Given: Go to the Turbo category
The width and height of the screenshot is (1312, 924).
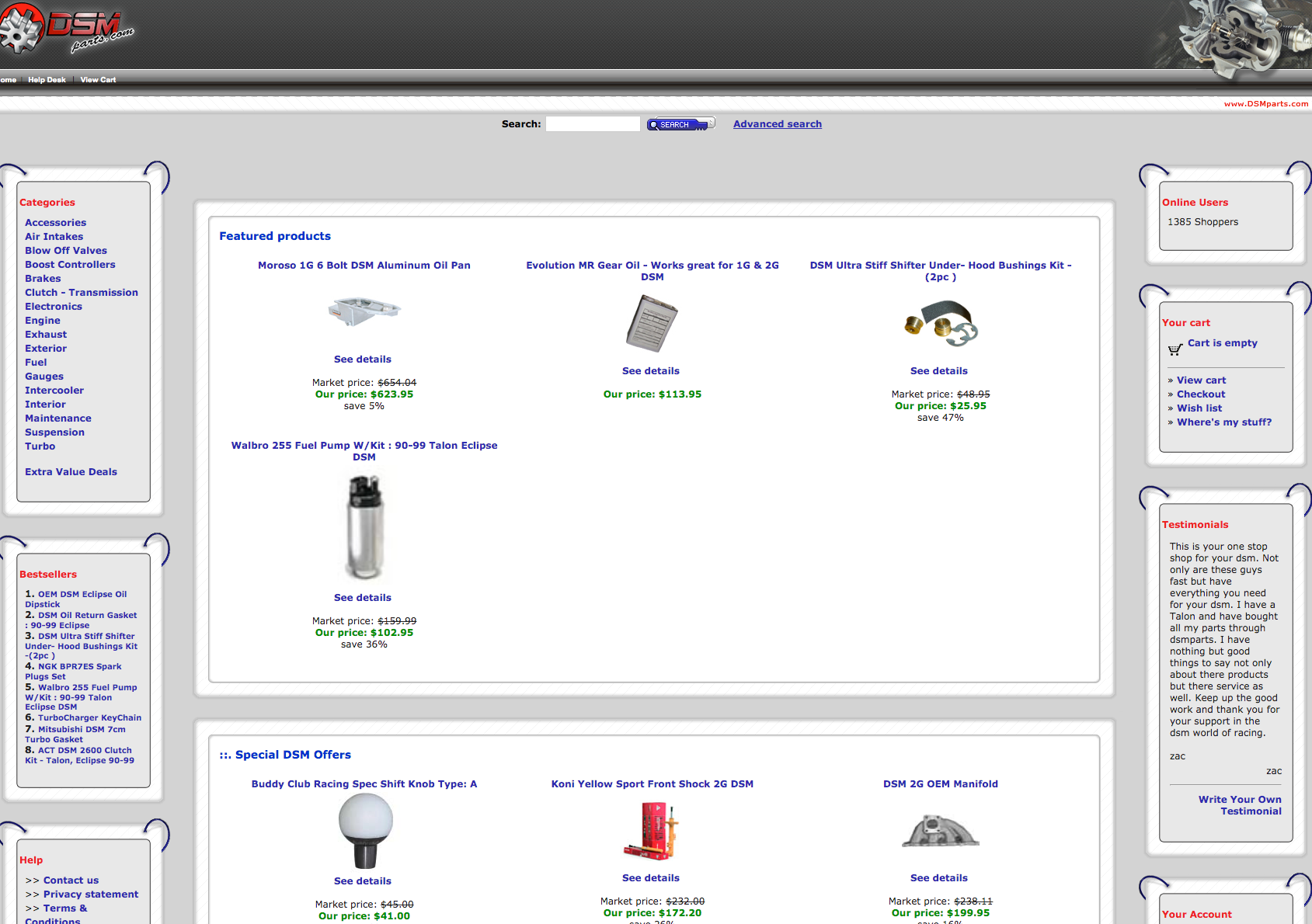Looking at the screenshot, I should pyautogui.click(x=40, y=446).
